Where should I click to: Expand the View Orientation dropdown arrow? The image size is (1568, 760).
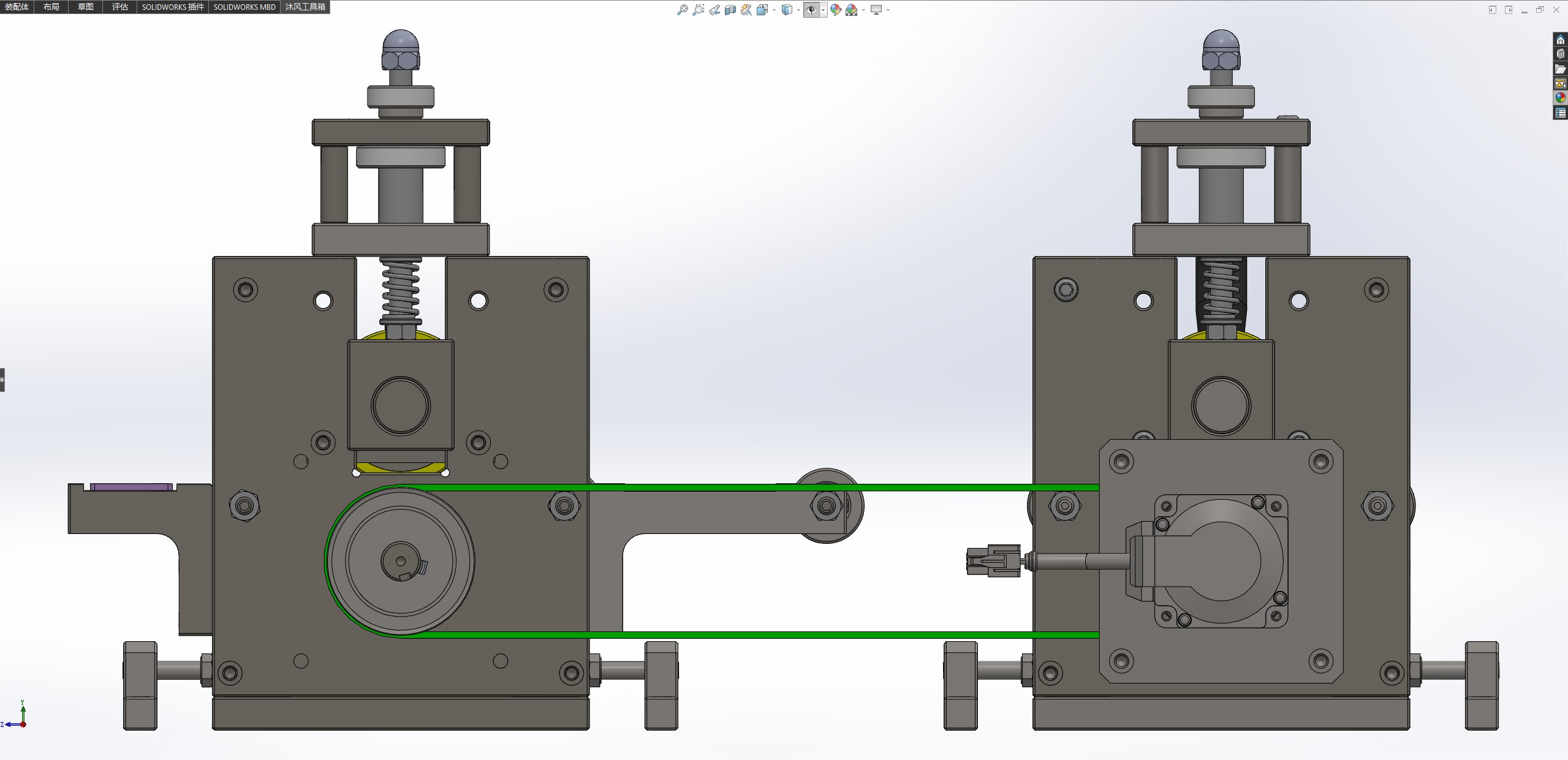[x=774, y=10]
